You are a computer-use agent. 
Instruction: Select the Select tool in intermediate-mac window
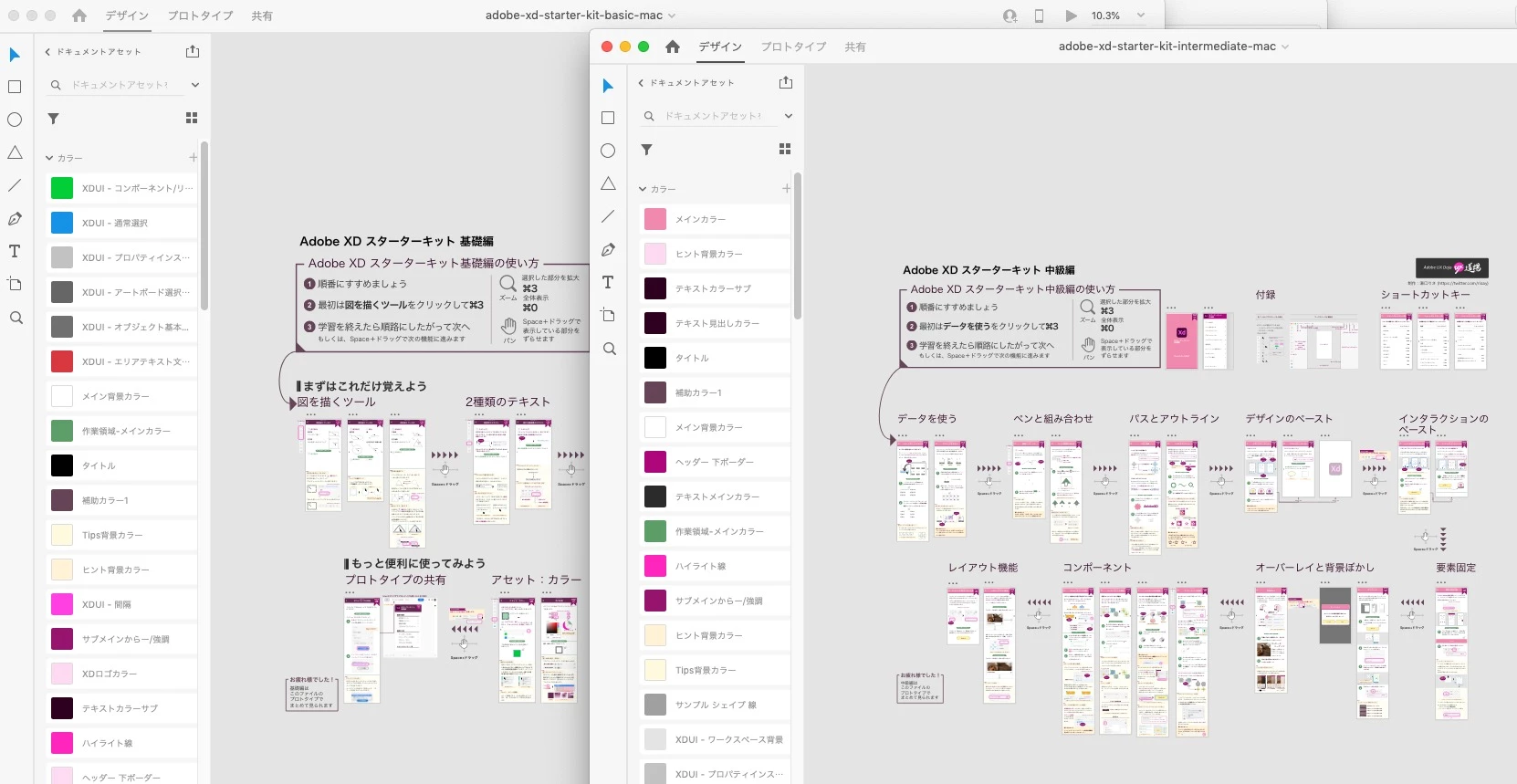pyautogui.click(x=608, y=86)
